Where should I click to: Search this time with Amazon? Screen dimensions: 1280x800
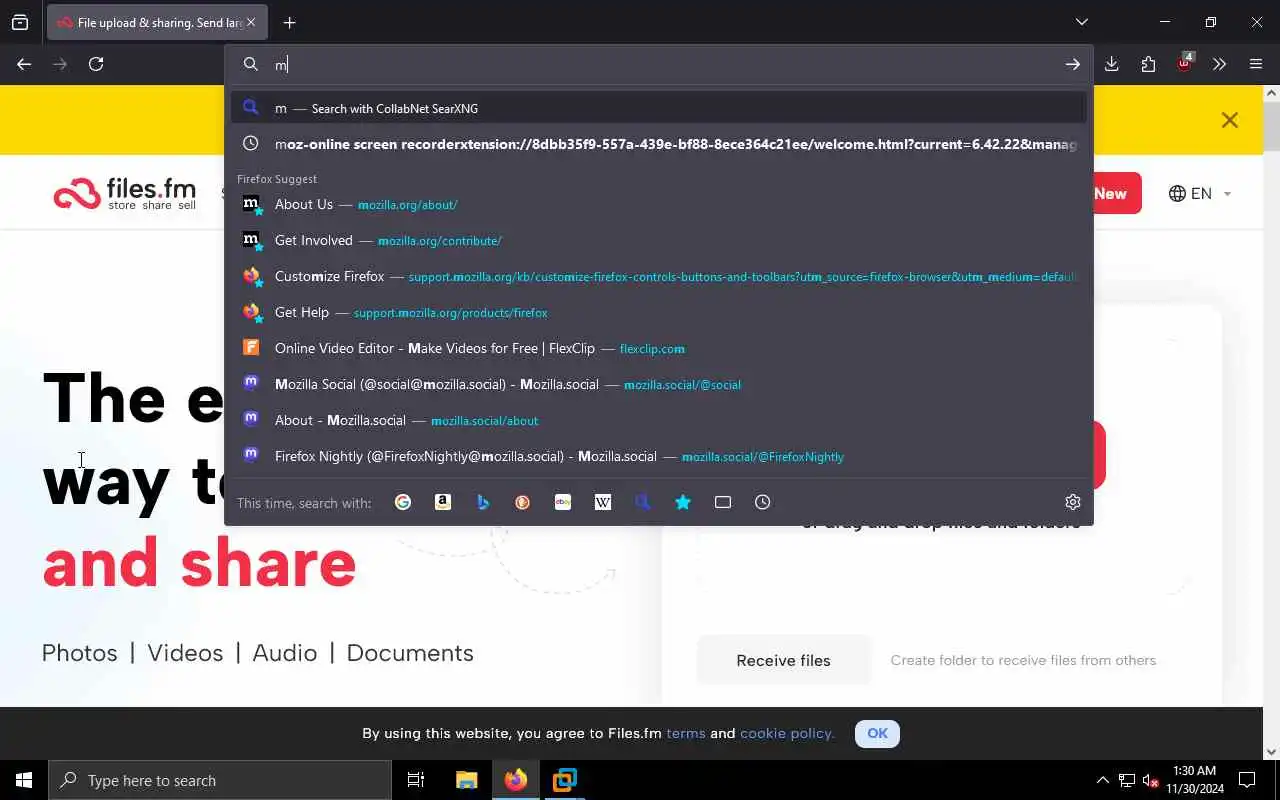pos(443,502)
